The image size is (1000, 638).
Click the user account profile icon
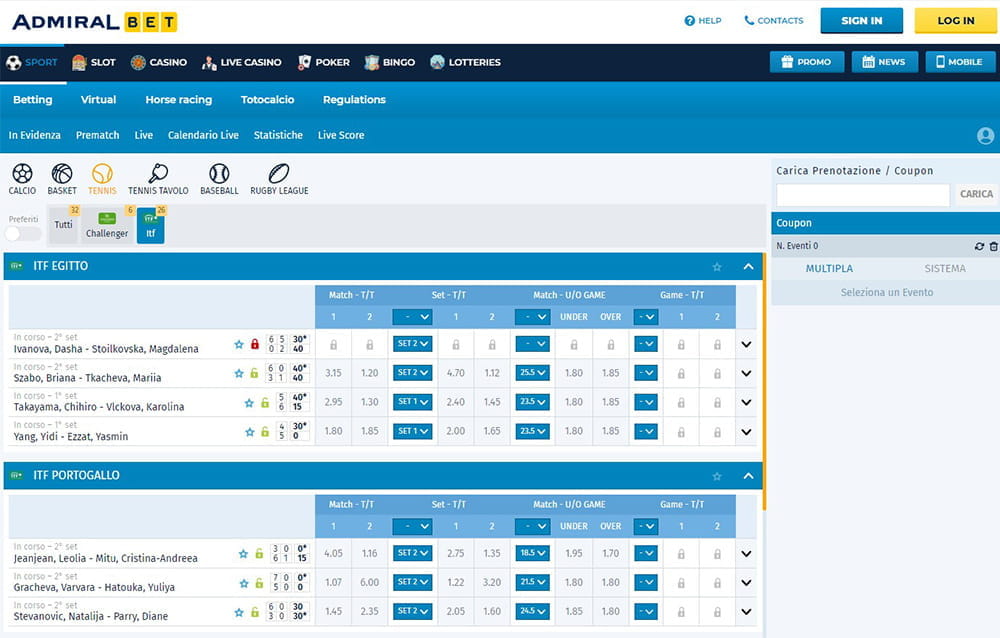coord(985,136)
